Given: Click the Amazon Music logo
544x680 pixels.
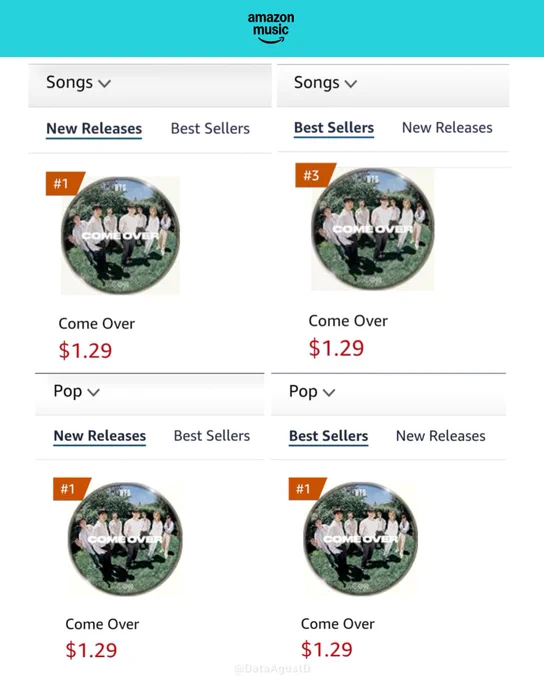Looking at the screenshot, I should [271, 28].
